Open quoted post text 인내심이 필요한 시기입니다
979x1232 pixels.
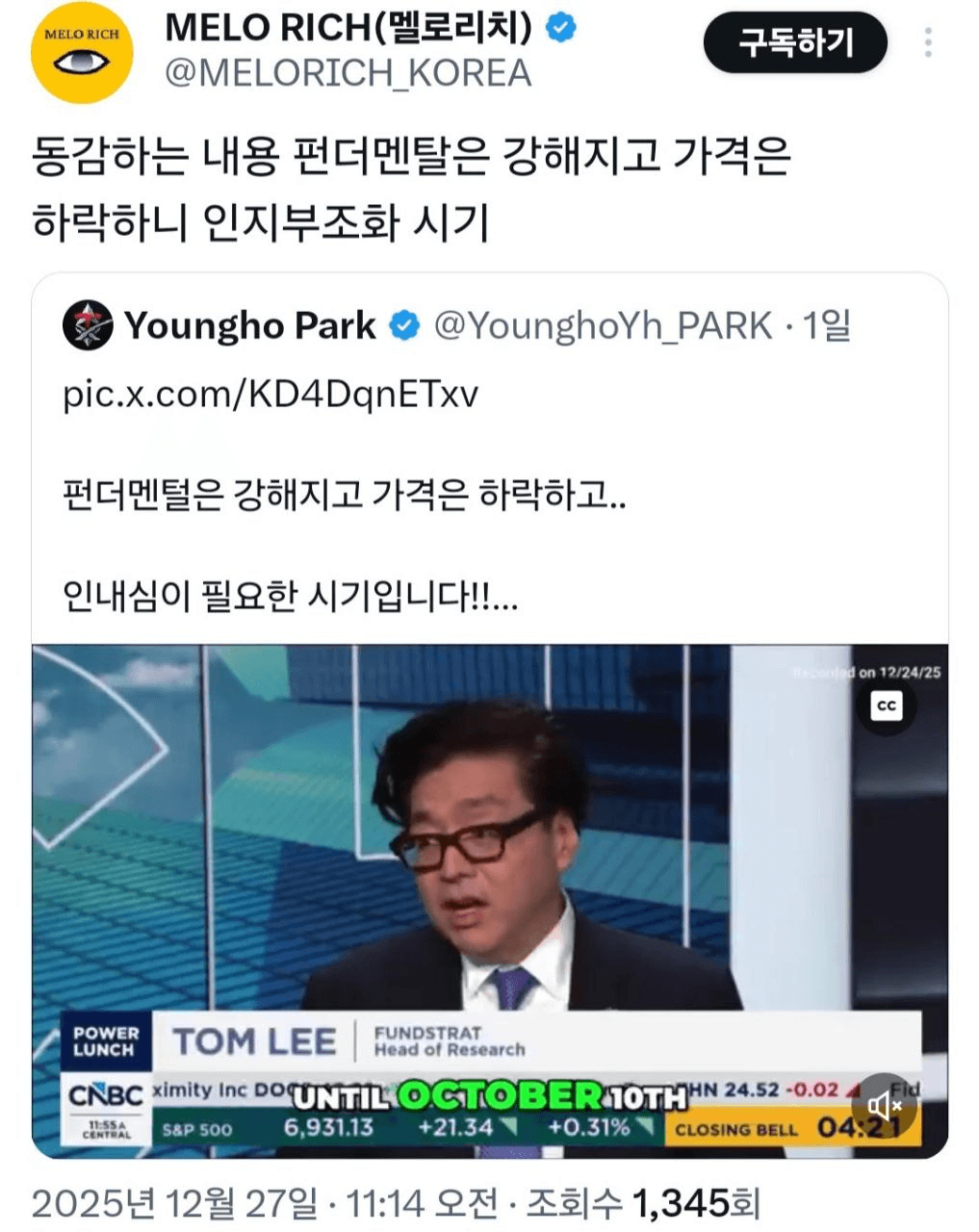click(291, 597)
